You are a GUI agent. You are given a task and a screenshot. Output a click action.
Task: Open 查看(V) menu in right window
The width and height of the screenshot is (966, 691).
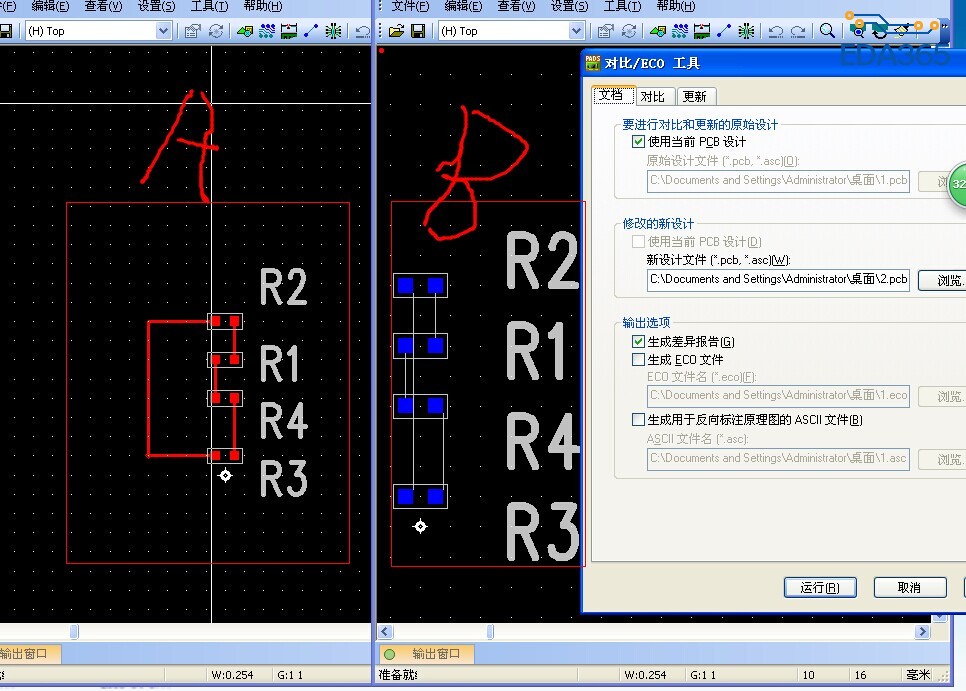click(x=516, y=6)
